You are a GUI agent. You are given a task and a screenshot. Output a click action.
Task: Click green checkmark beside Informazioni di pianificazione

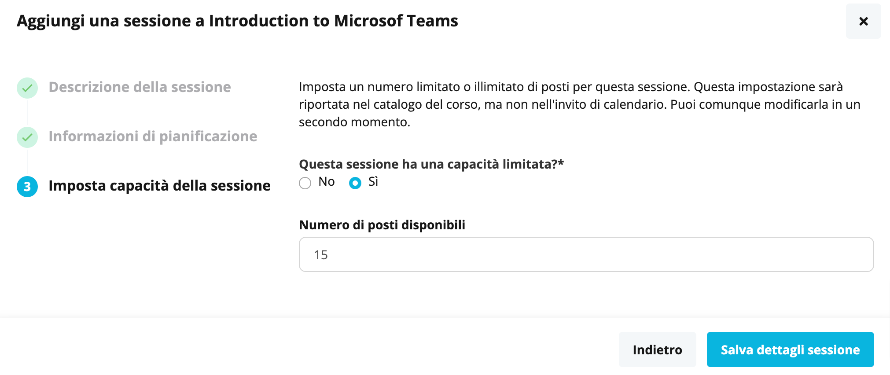(27, 137)
